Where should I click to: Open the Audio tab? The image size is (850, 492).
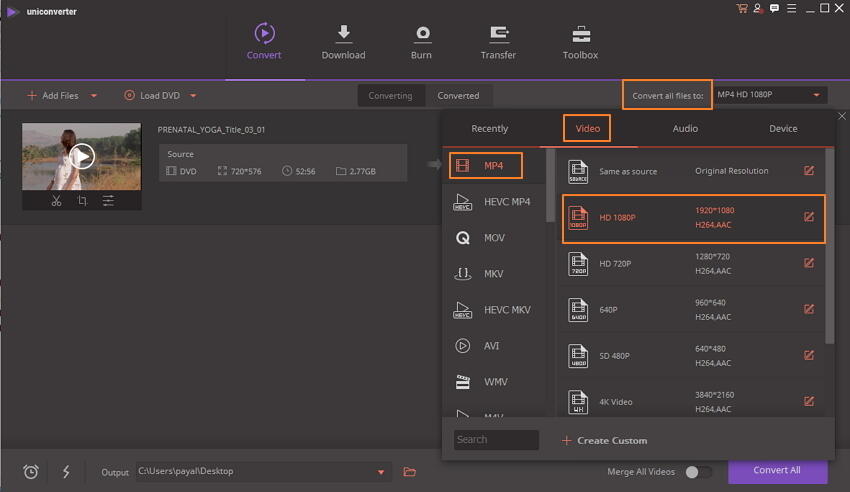[685, 128]
